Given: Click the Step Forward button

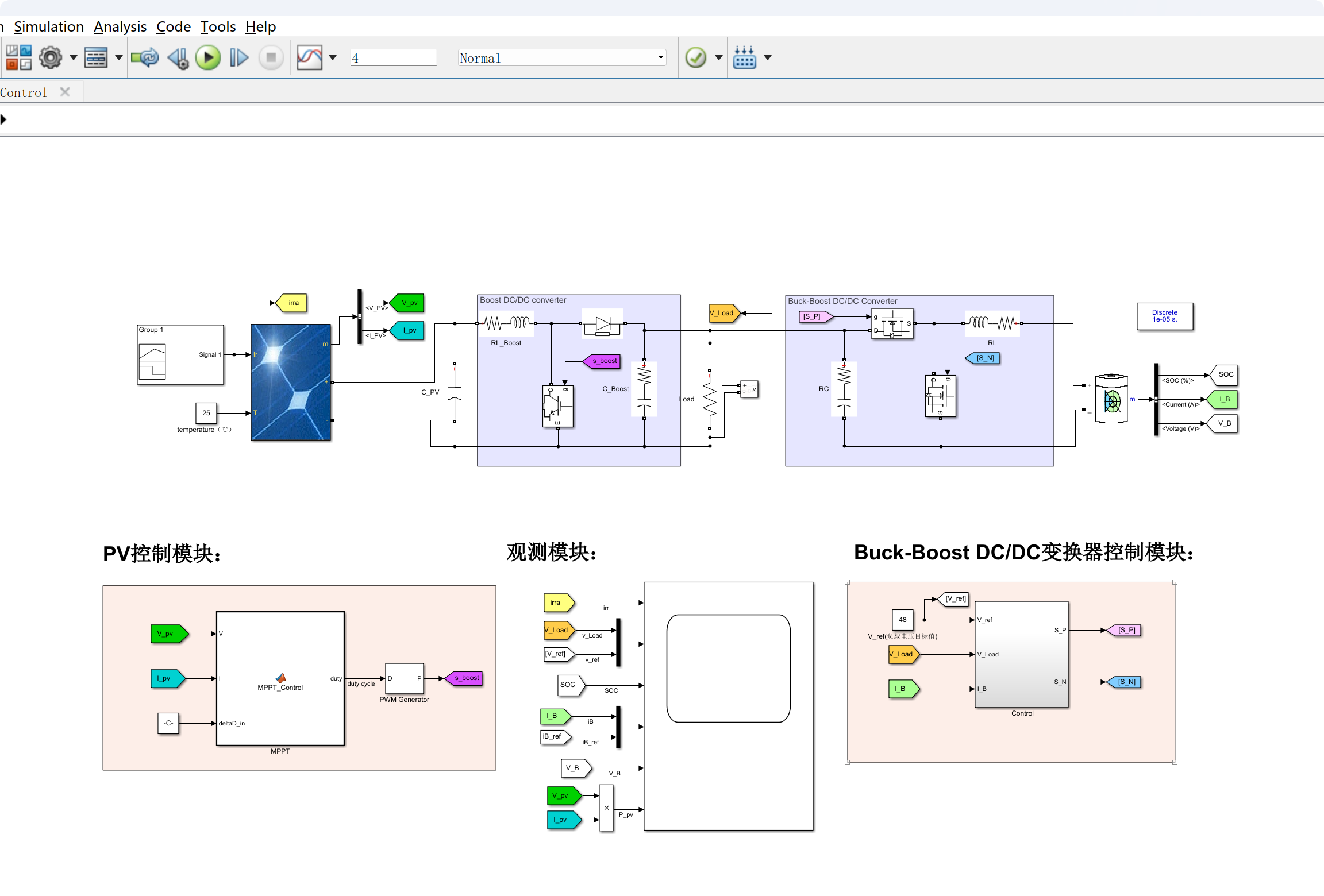Looking at the screenshot, I should click(238, 58).
